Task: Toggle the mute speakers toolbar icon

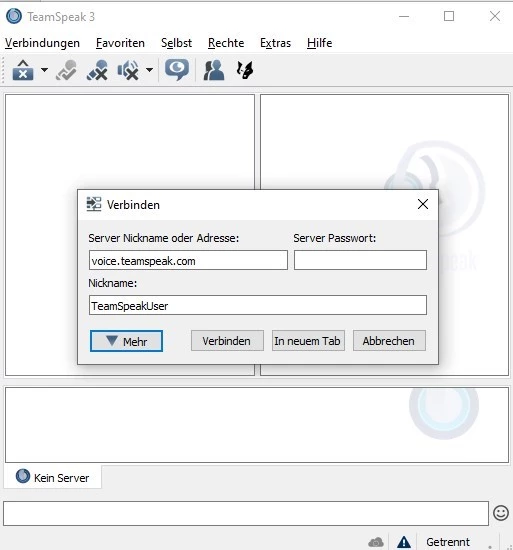Action: pyautogui.click(x=128, y=70)
